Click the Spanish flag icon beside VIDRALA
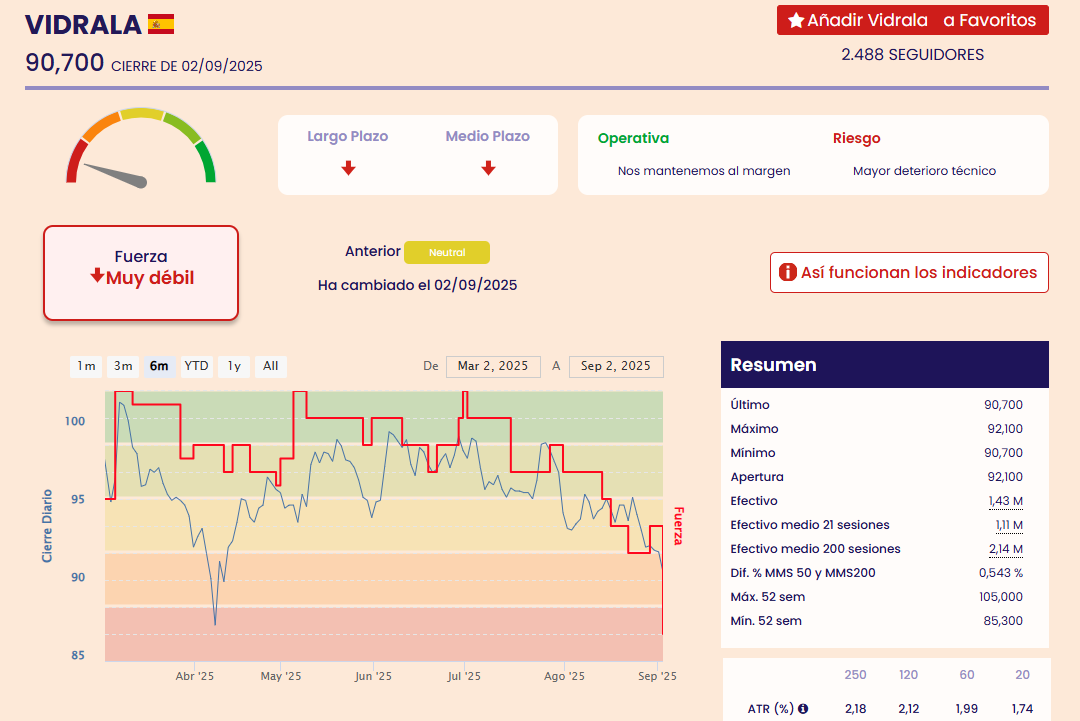1080x721 pixels. pos(160,24)
